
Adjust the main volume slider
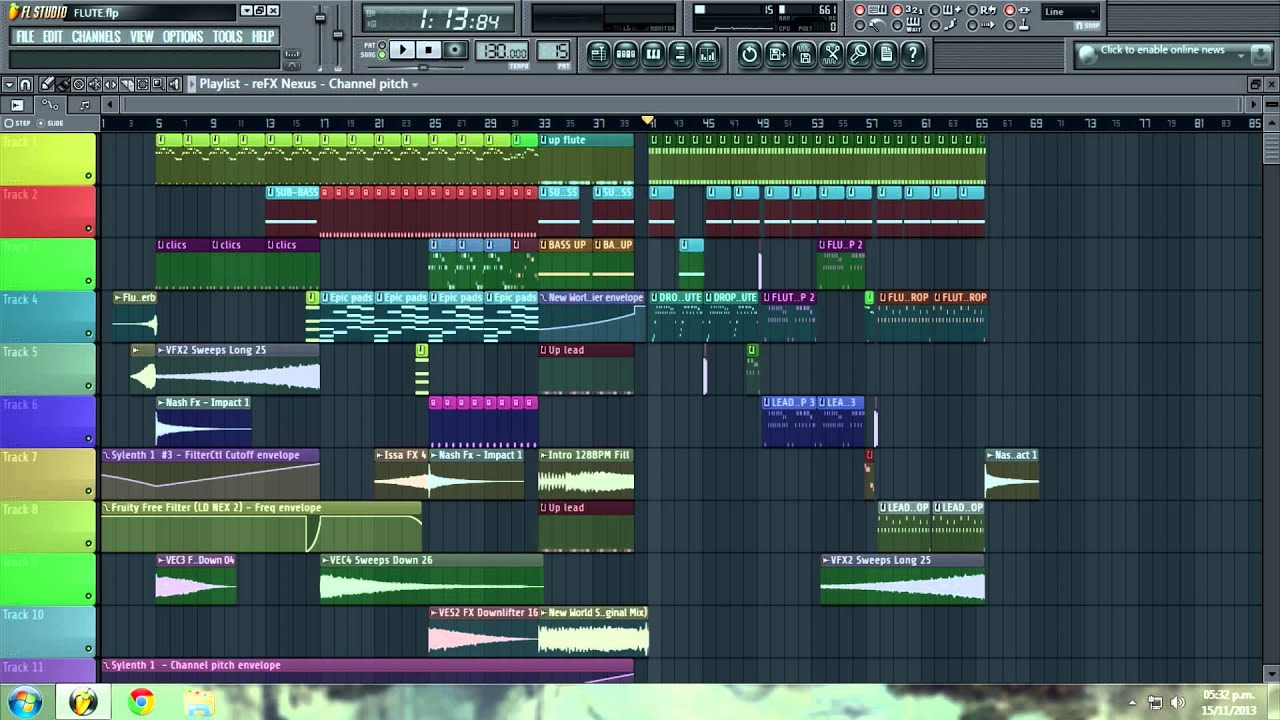[321, 20]
